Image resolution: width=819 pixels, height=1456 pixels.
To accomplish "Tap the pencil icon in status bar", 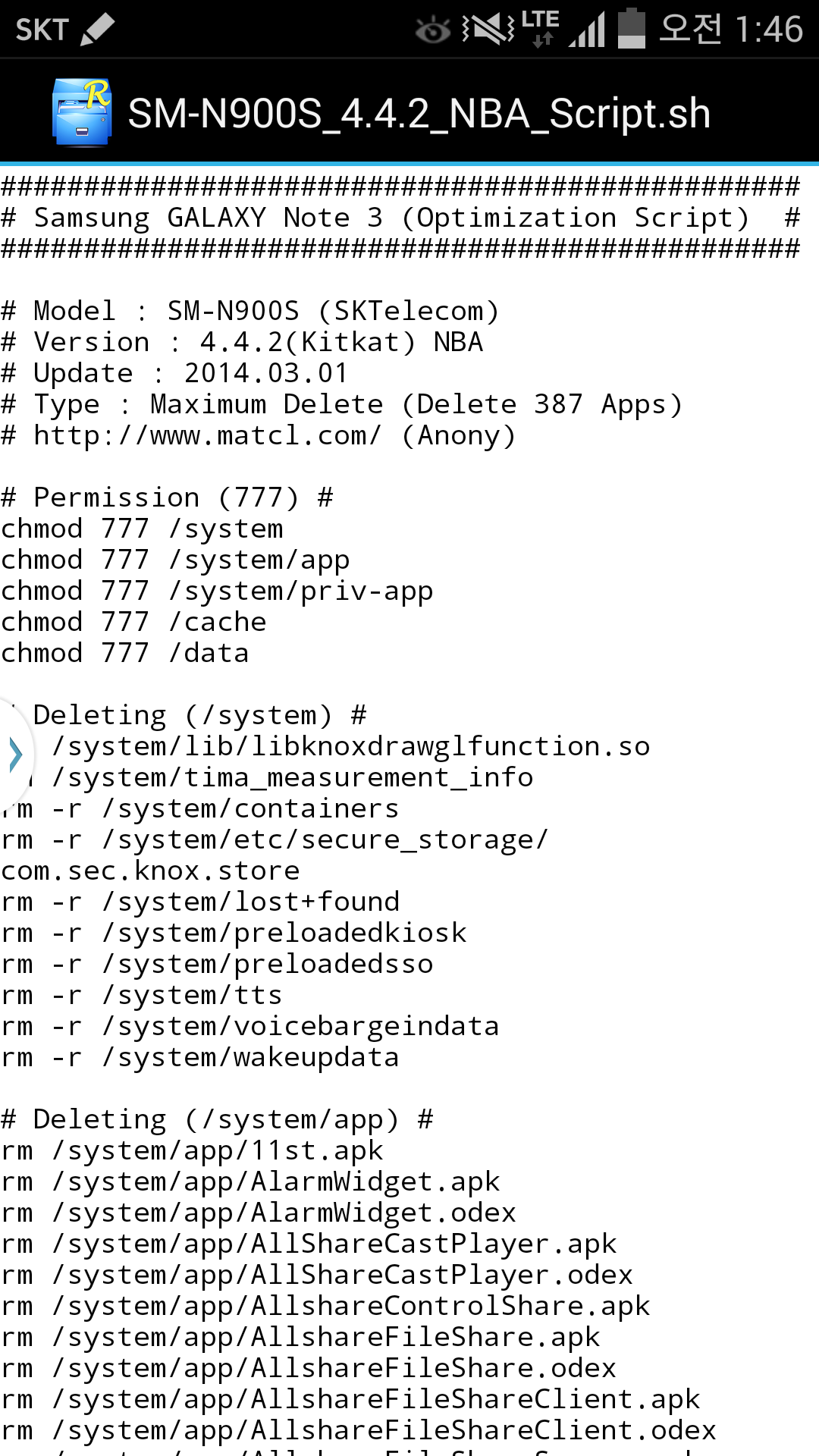I will click(x=97, y=30).
